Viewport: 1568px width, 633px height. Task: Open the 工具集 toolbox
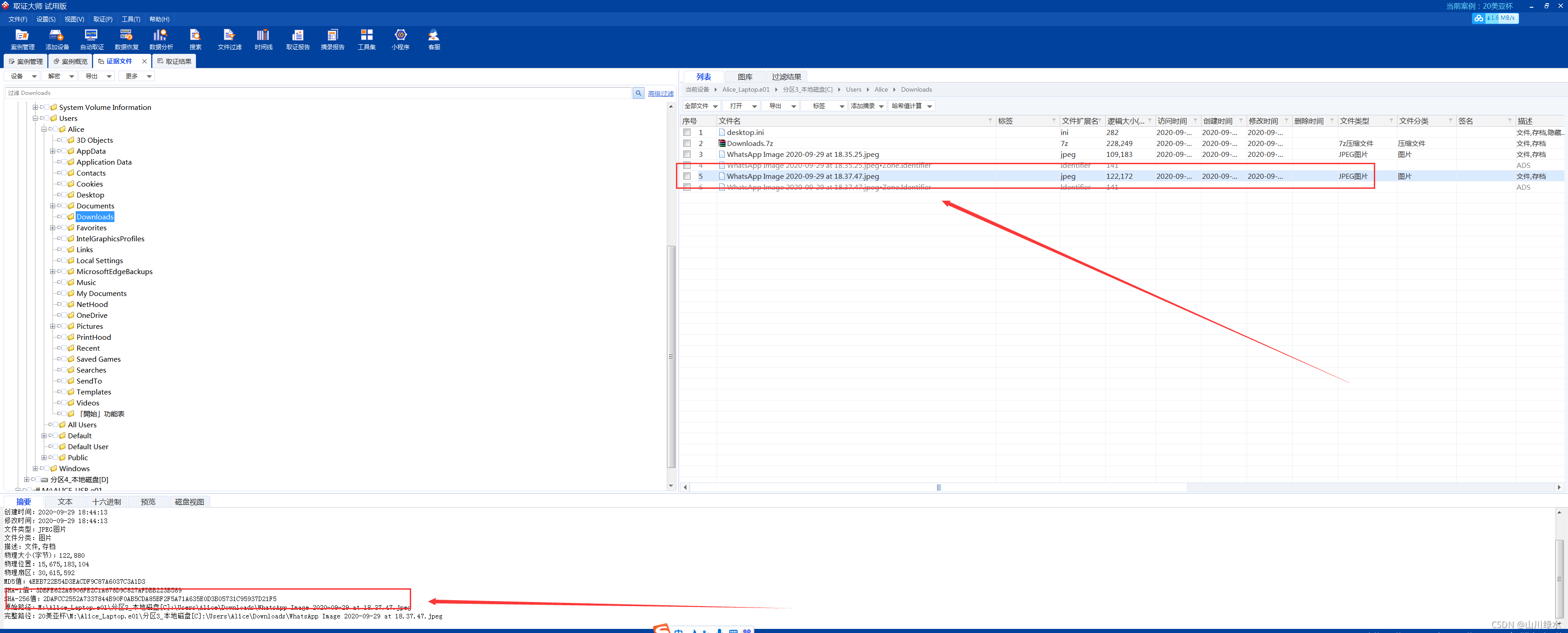366,40
